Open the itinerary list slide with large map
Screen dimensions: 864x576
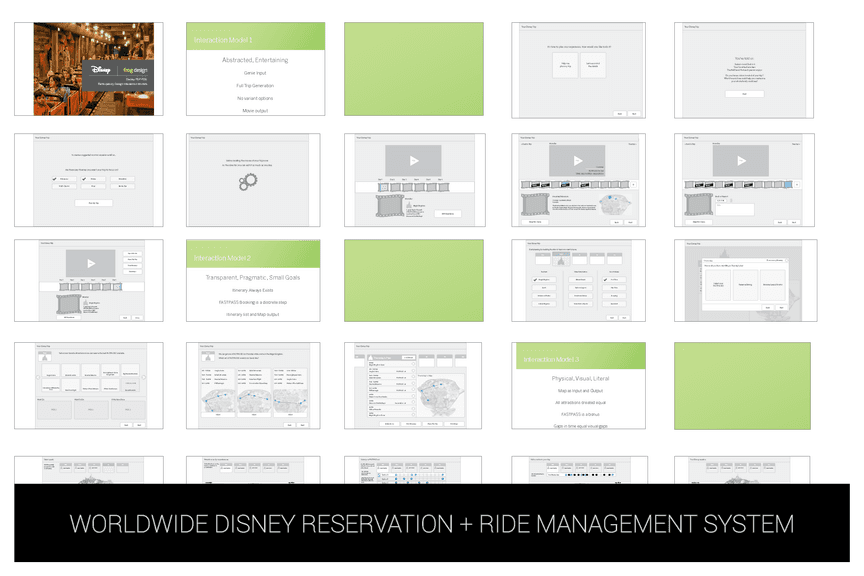413,385
